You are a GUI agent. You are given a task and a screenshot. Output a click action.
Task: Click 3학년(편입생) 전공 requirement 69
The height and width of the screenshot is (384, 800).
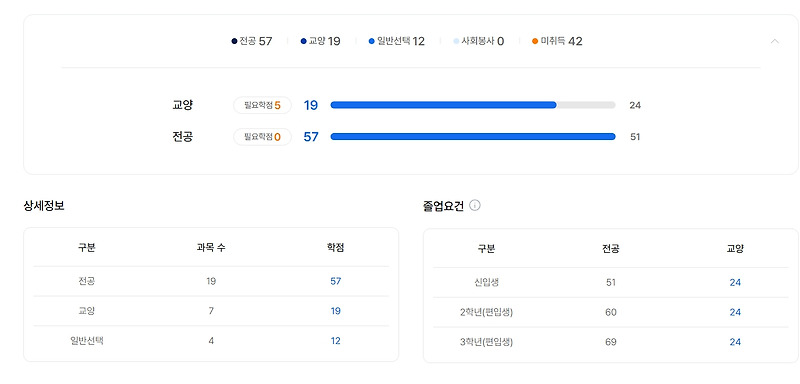[611, 342]
